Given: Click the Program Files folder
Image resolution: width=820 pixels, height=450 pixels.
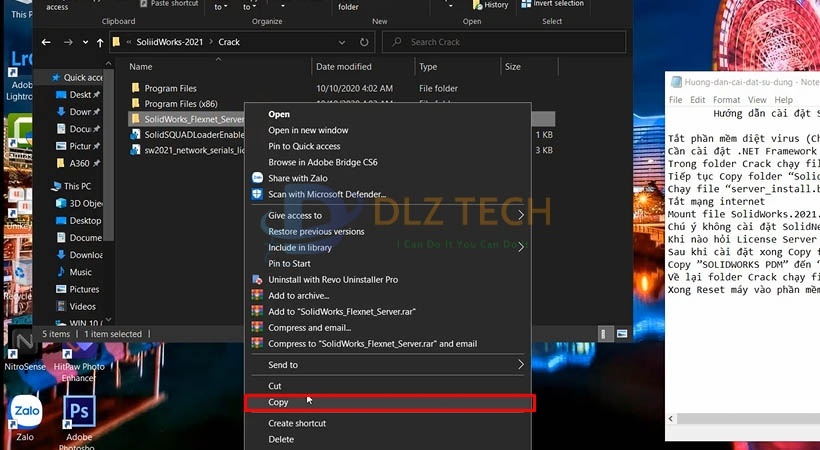Looking at the screenshot, I should (170, 89).
